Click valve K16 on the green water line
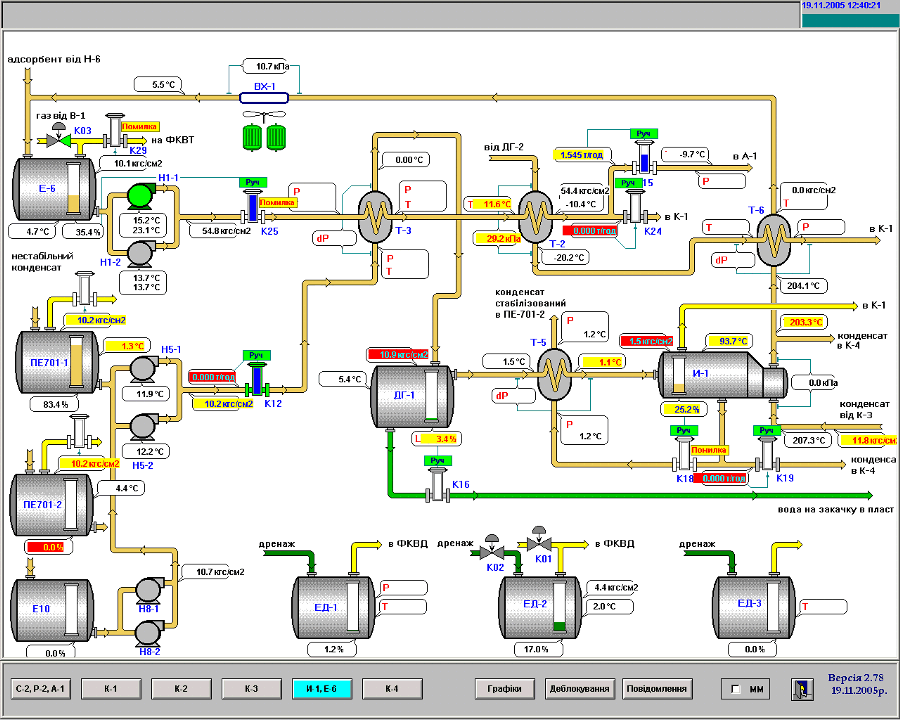Image resolution: width=900 pixels, height=720 pixels. pyautogui.click(x=436, y=485)
